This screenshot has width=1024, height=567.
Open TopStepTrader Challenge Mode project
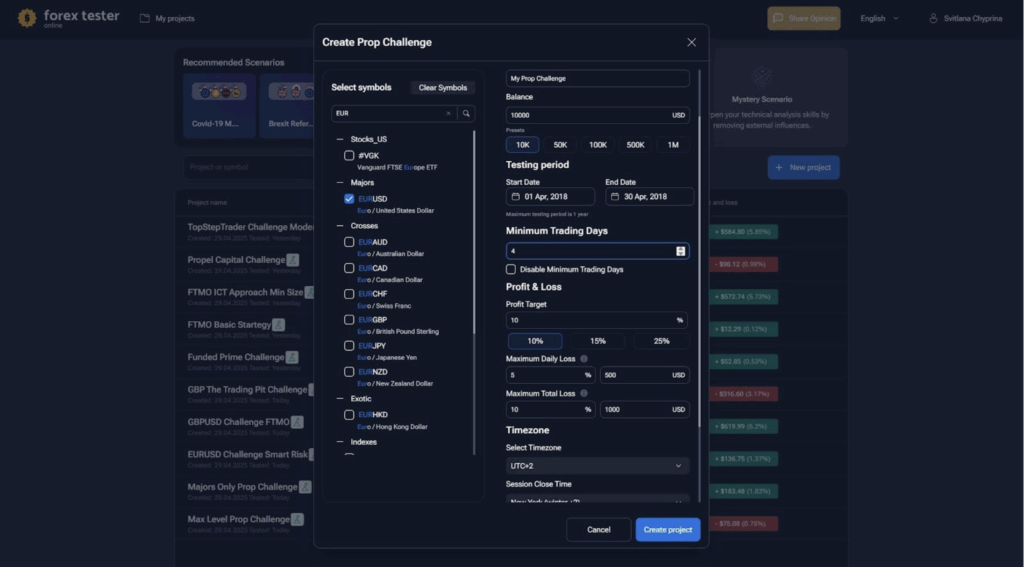(251, 227)
